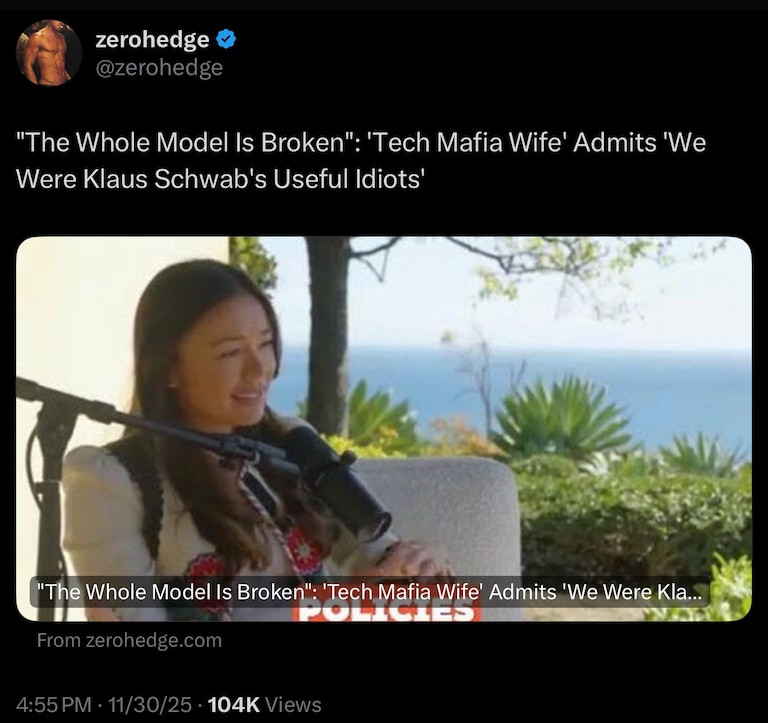Open the zerohedge display name link

point(152,39)
